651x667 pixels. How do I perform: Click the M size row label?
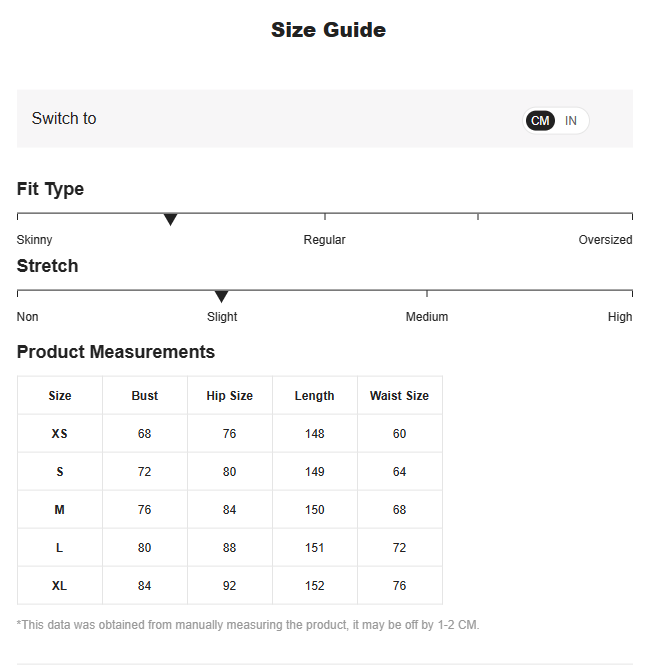coord(60,510)
